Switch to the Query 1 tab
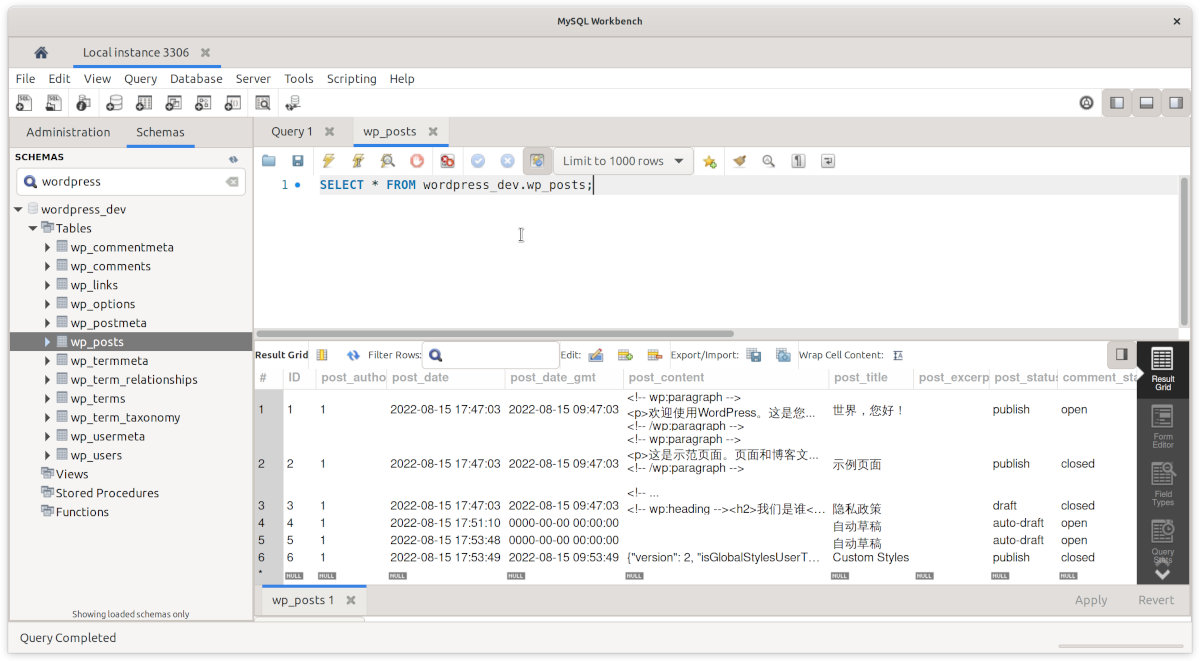This screenshot has height=661, width=1200. coord(291,132)
